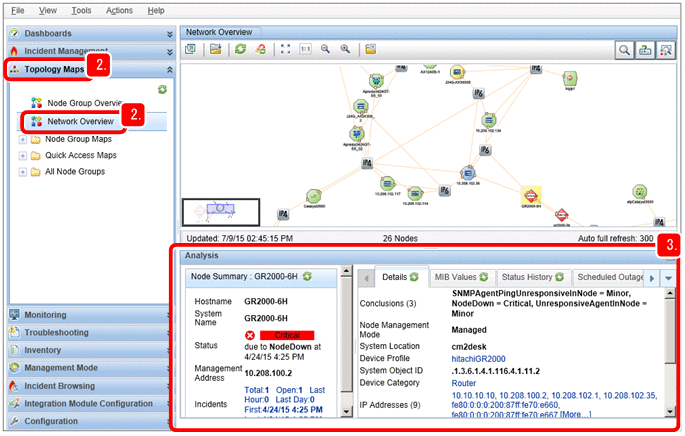The height and width of the screenshot is (436, 685).
Task: Click the Details pane up scroll arrow
Action: click(670, 294)
